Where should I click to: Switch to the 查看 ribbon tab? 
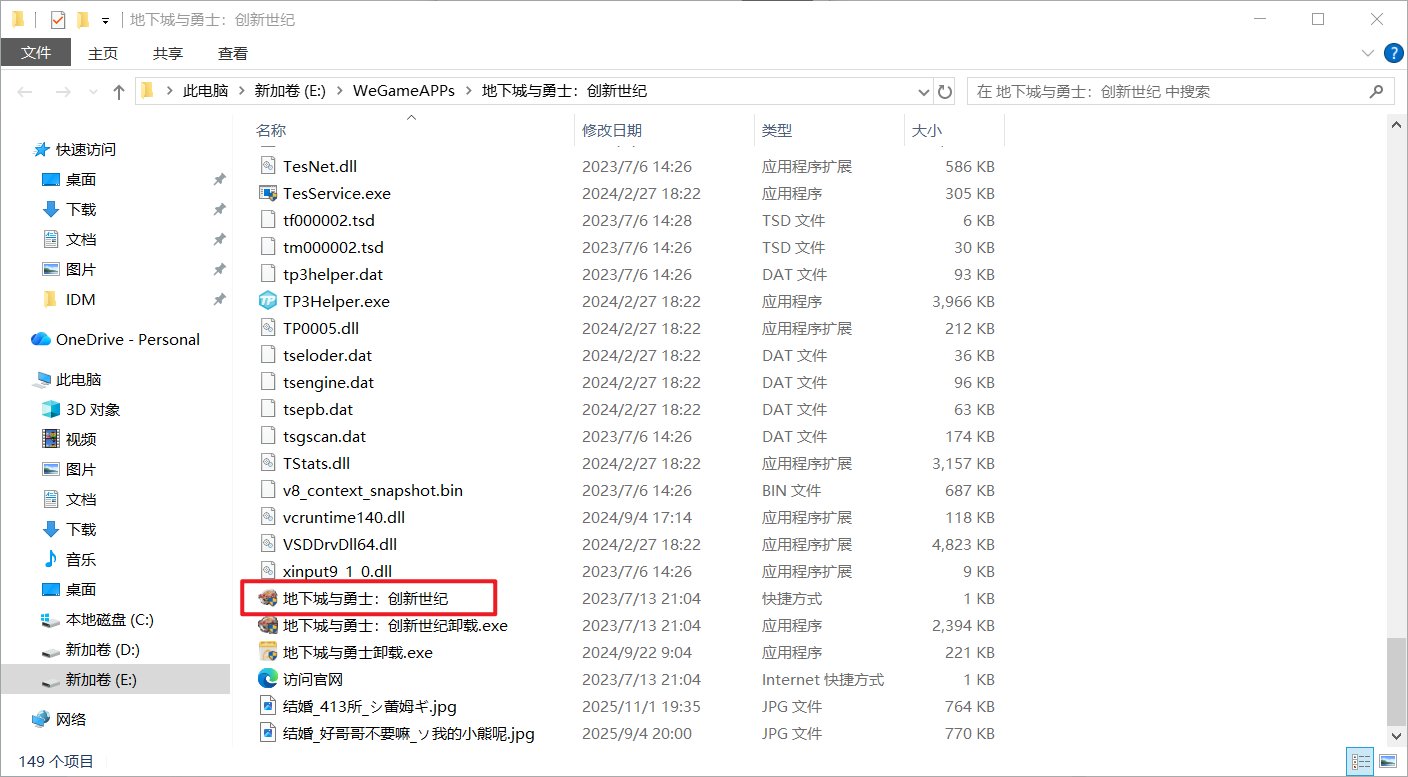point(232,53)
